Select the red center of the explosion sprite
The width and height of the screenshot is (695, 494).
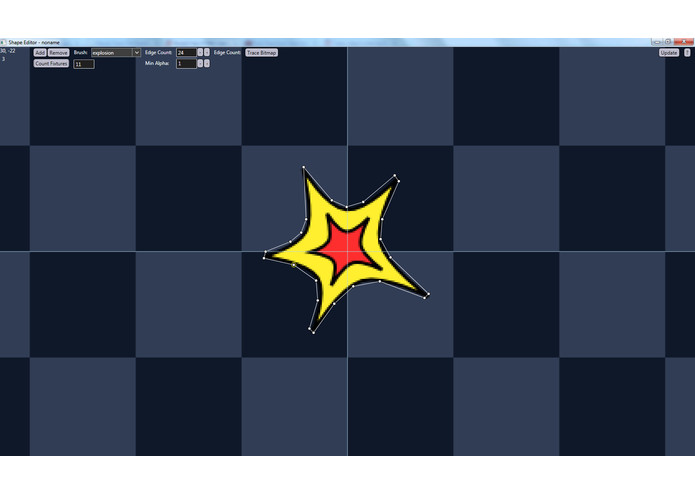click(x=346, y=248)
